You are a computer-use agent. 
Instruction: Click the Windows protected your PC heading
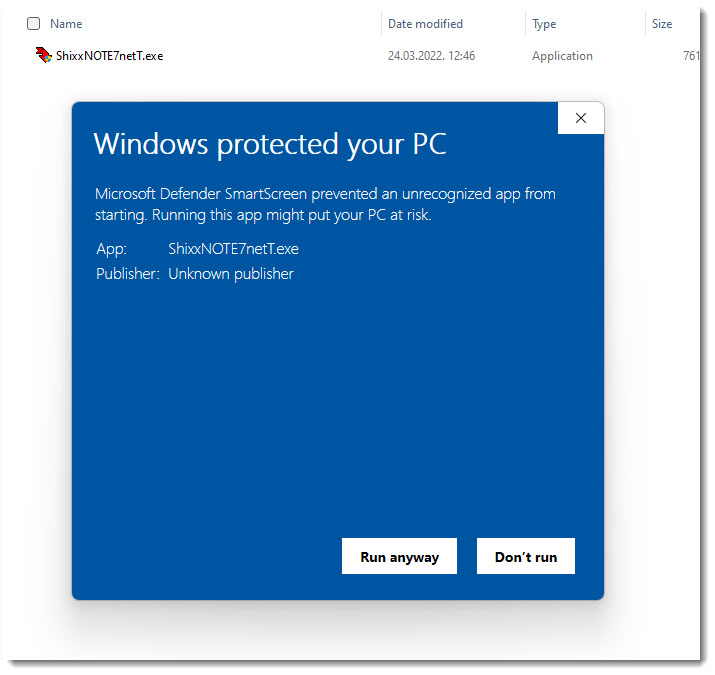(x=270, y=145)
